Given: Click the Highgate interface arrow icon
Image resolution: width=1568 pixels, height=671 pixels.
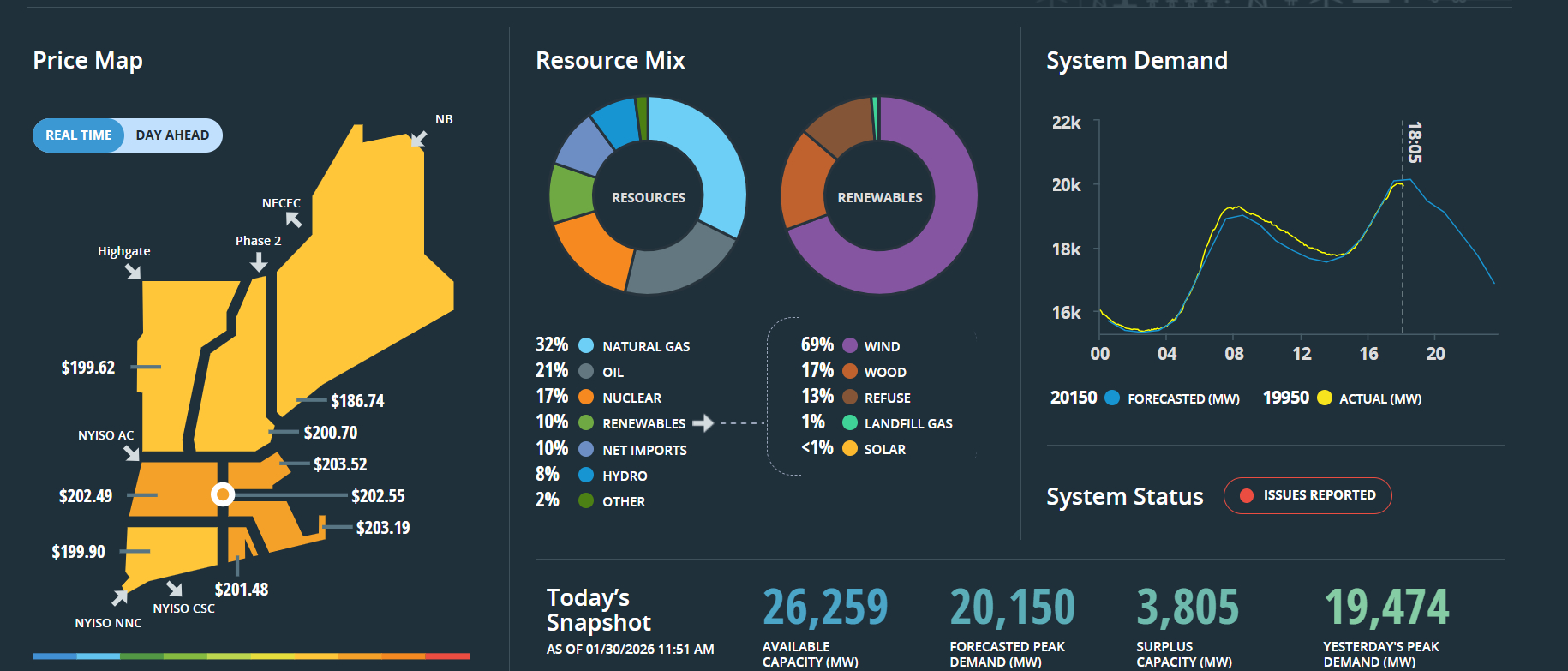Looking at the screenshot, I should click(x=133, y=272).
